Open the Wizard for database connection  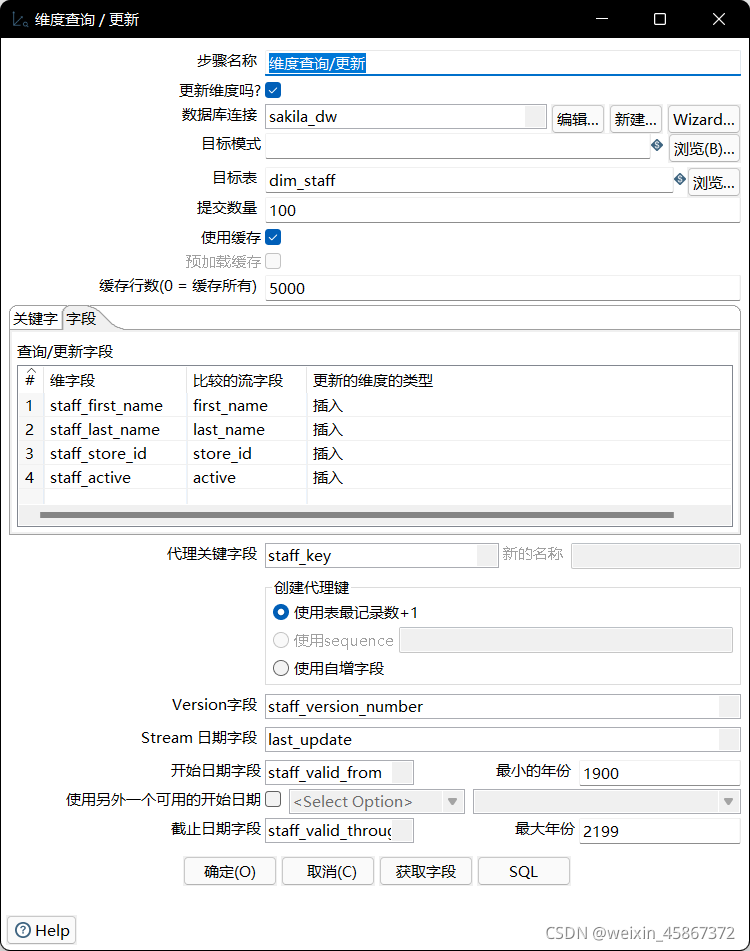(x=703, y=119)
